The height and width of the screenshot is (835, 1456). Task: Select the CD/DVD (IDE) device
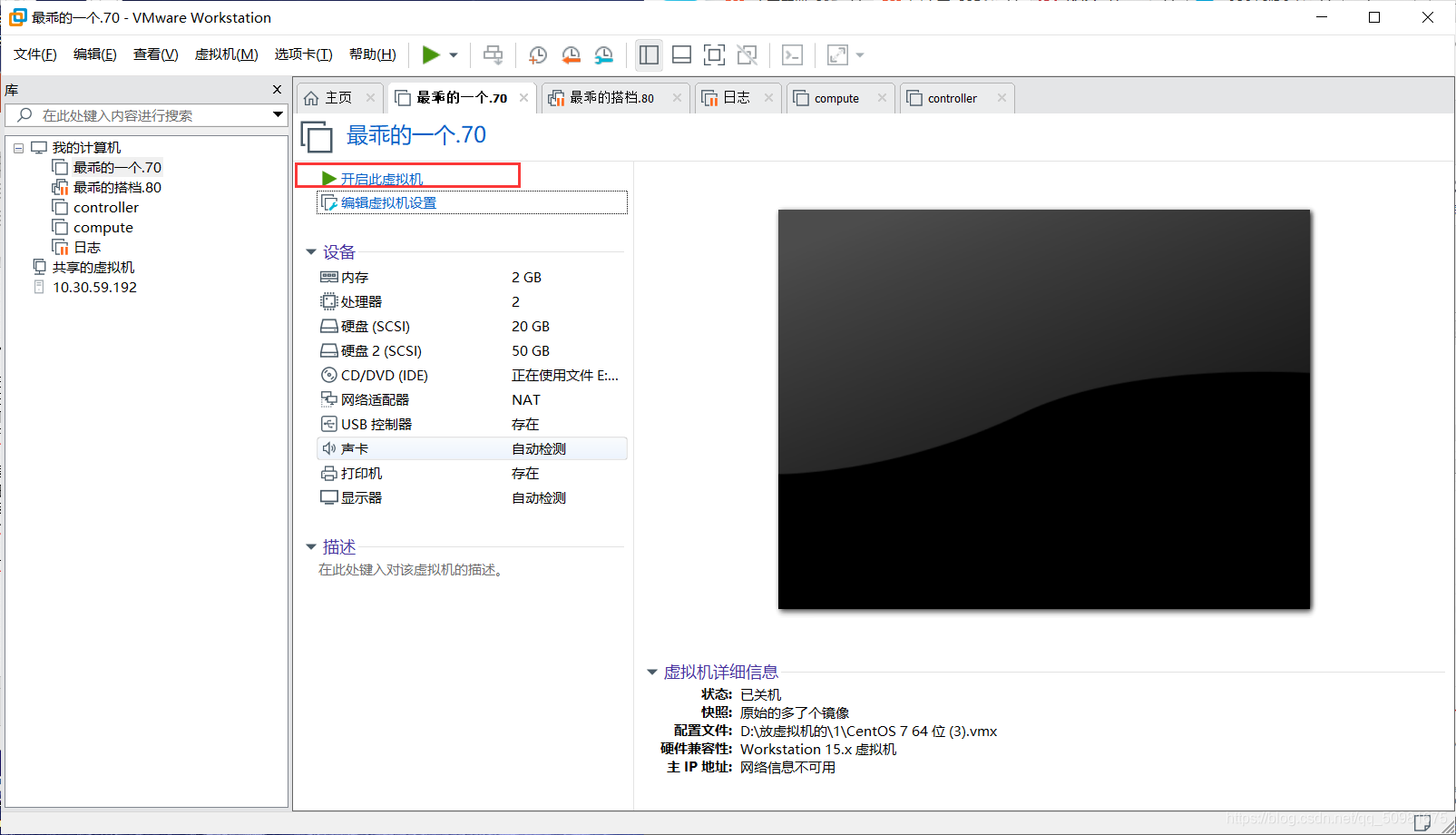(472, 376)
